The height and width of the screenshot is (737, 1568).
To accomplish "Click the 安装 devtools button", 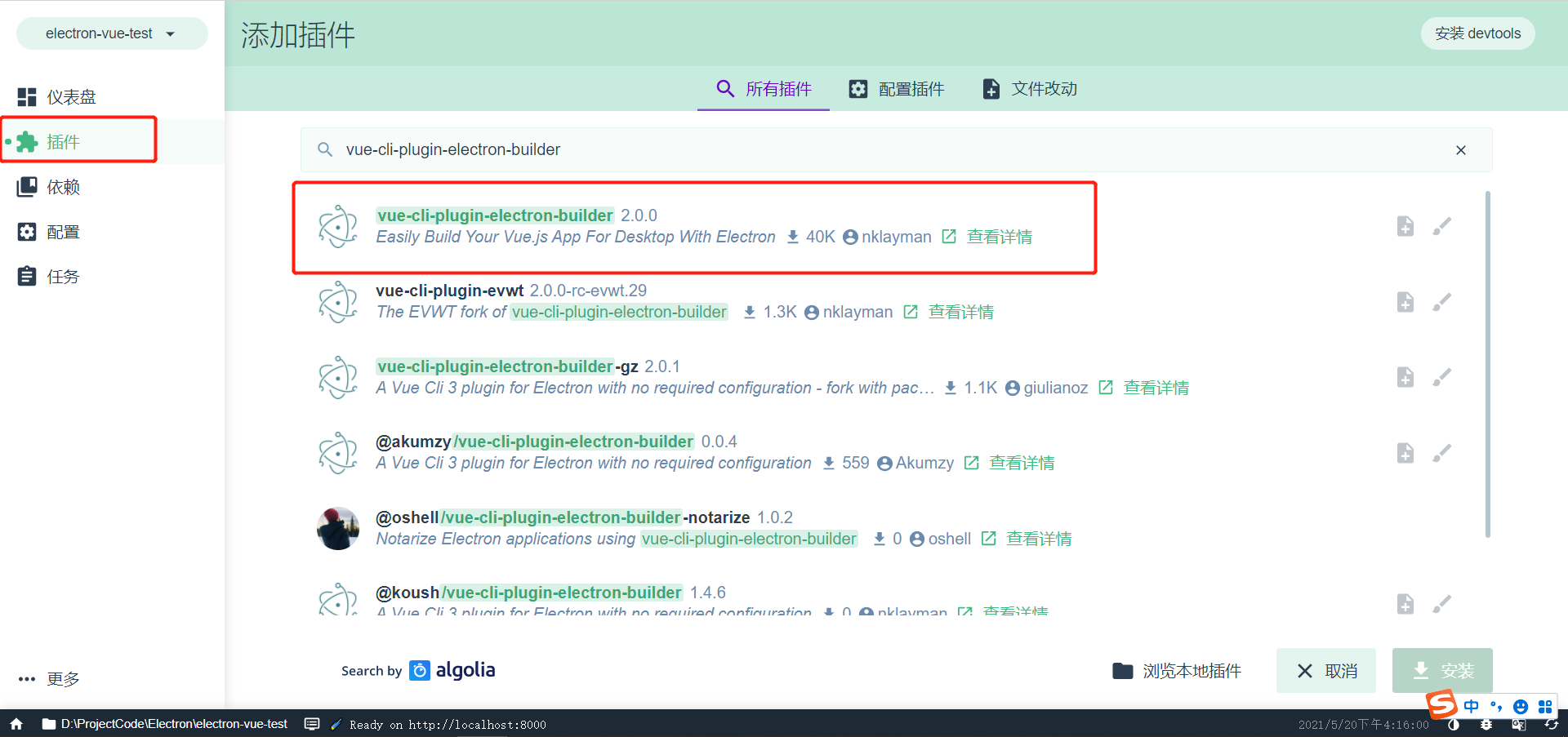I will coord(1477,33).
